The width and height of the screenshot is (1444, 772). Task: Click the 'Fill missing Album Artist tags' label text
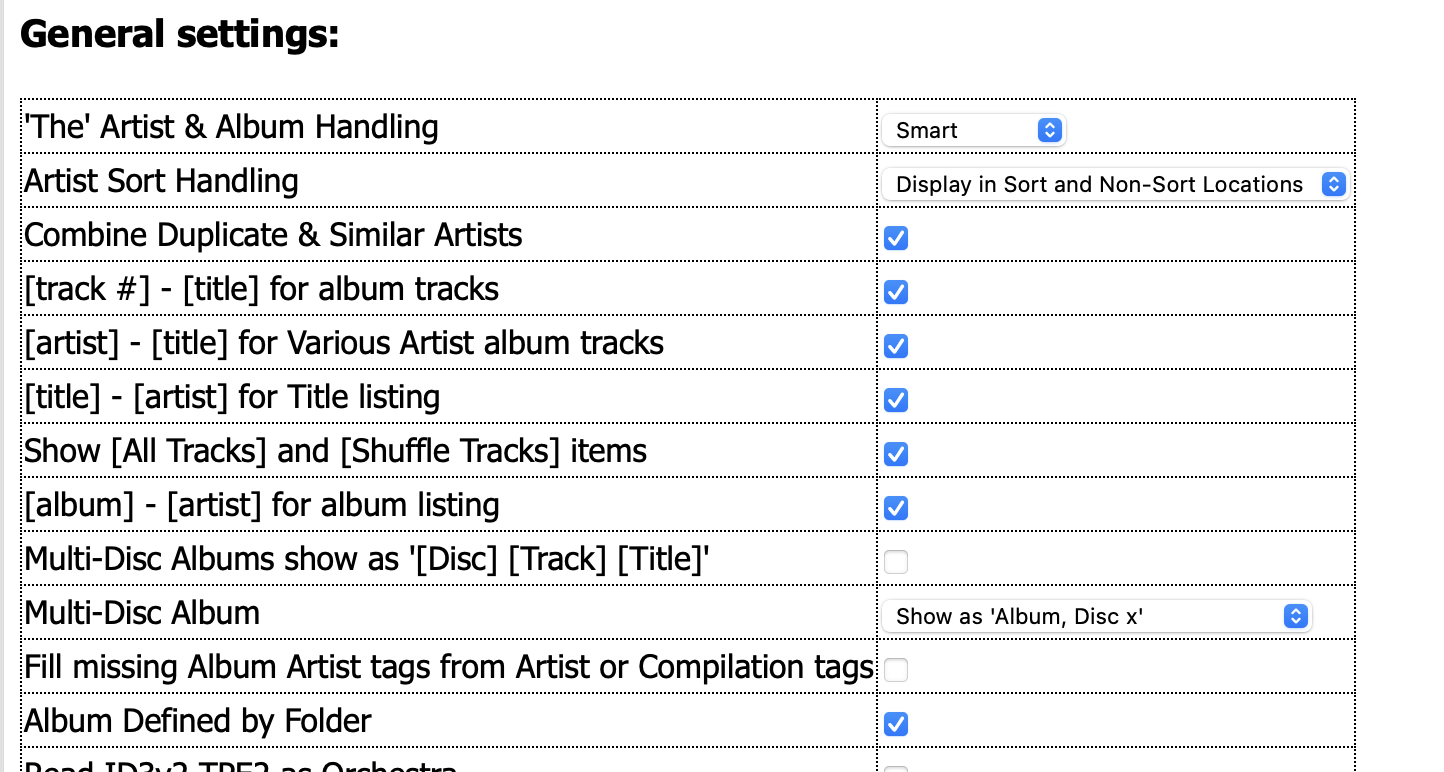(x=449, y=667)
